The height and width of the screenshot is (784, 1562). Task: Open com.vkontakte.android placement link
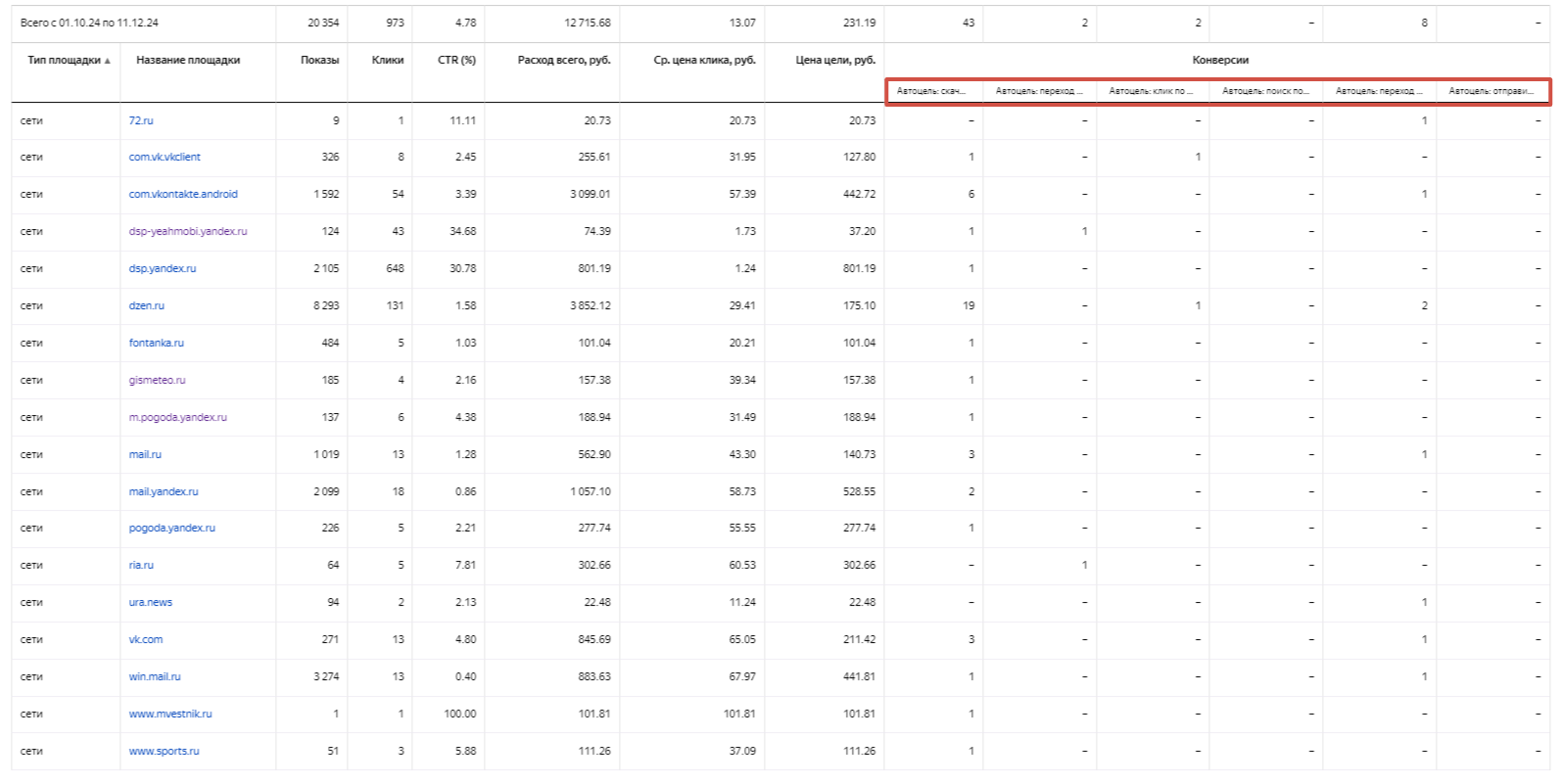183,194
